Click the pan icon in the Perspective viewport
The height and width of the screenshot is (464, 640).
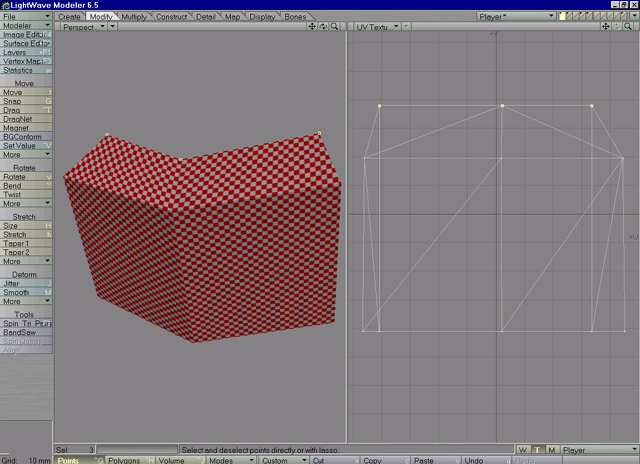312,27
